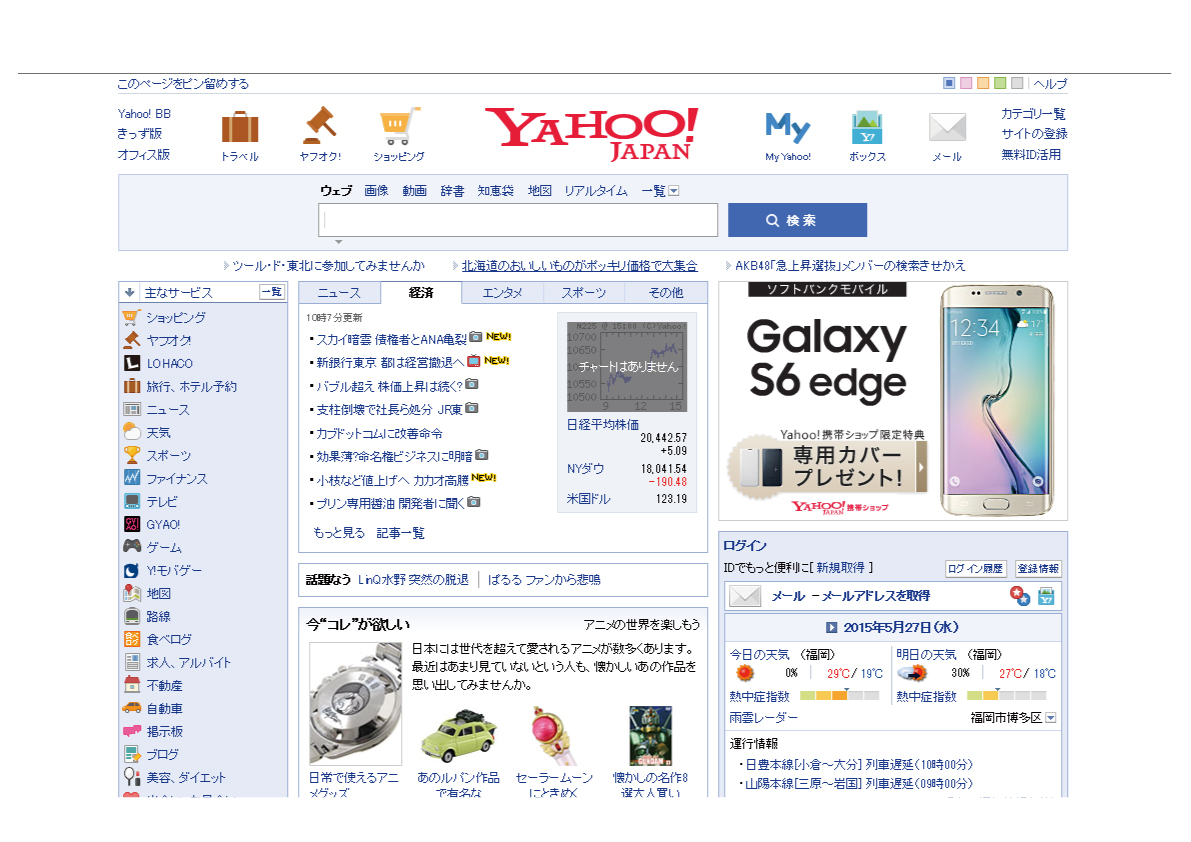Screen dimensions: 1191x842
Task: Open the ヤフオク! gavel icon
Action: (x=320, y=125)
